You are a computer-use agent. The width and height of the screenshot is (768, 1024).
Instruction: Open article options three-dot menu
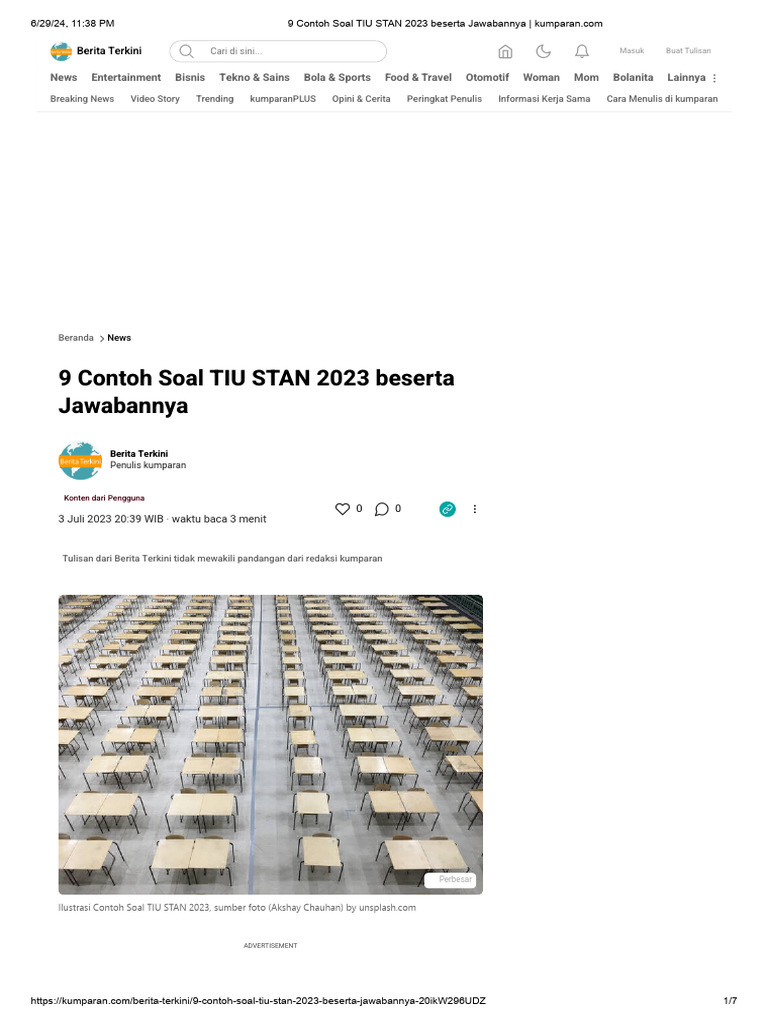pyautogui.click(x=475, y=509)
